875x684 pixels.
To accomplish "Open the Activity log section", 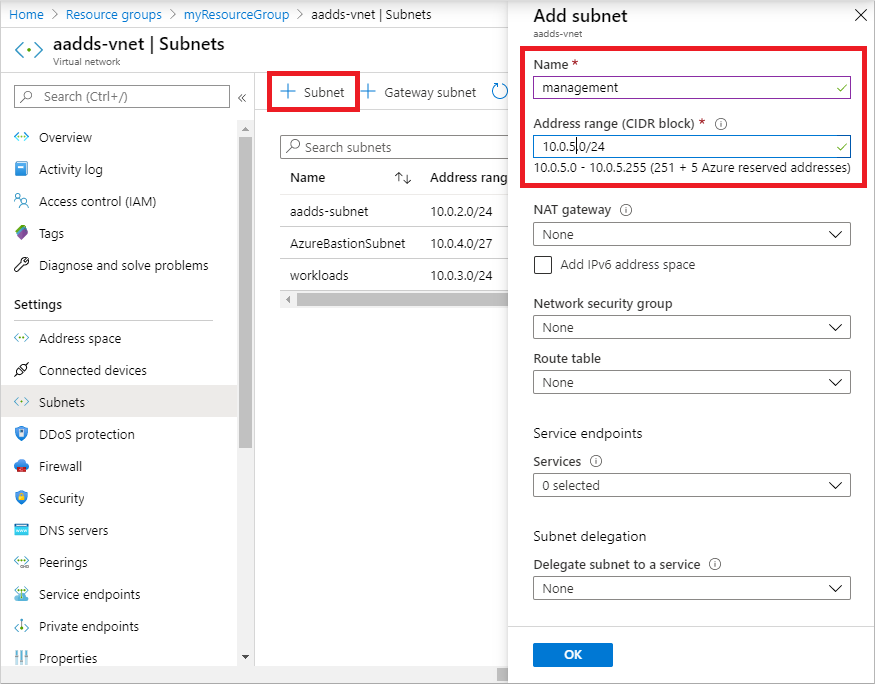I will 81,169.
